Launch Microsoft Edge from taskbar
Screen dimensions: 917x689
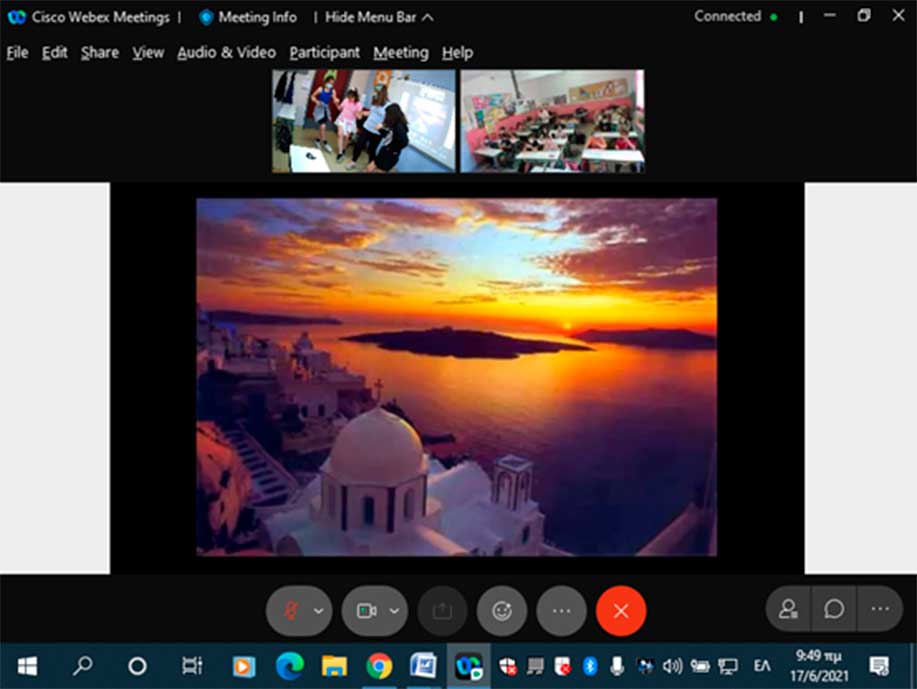[x=289, y=666]
